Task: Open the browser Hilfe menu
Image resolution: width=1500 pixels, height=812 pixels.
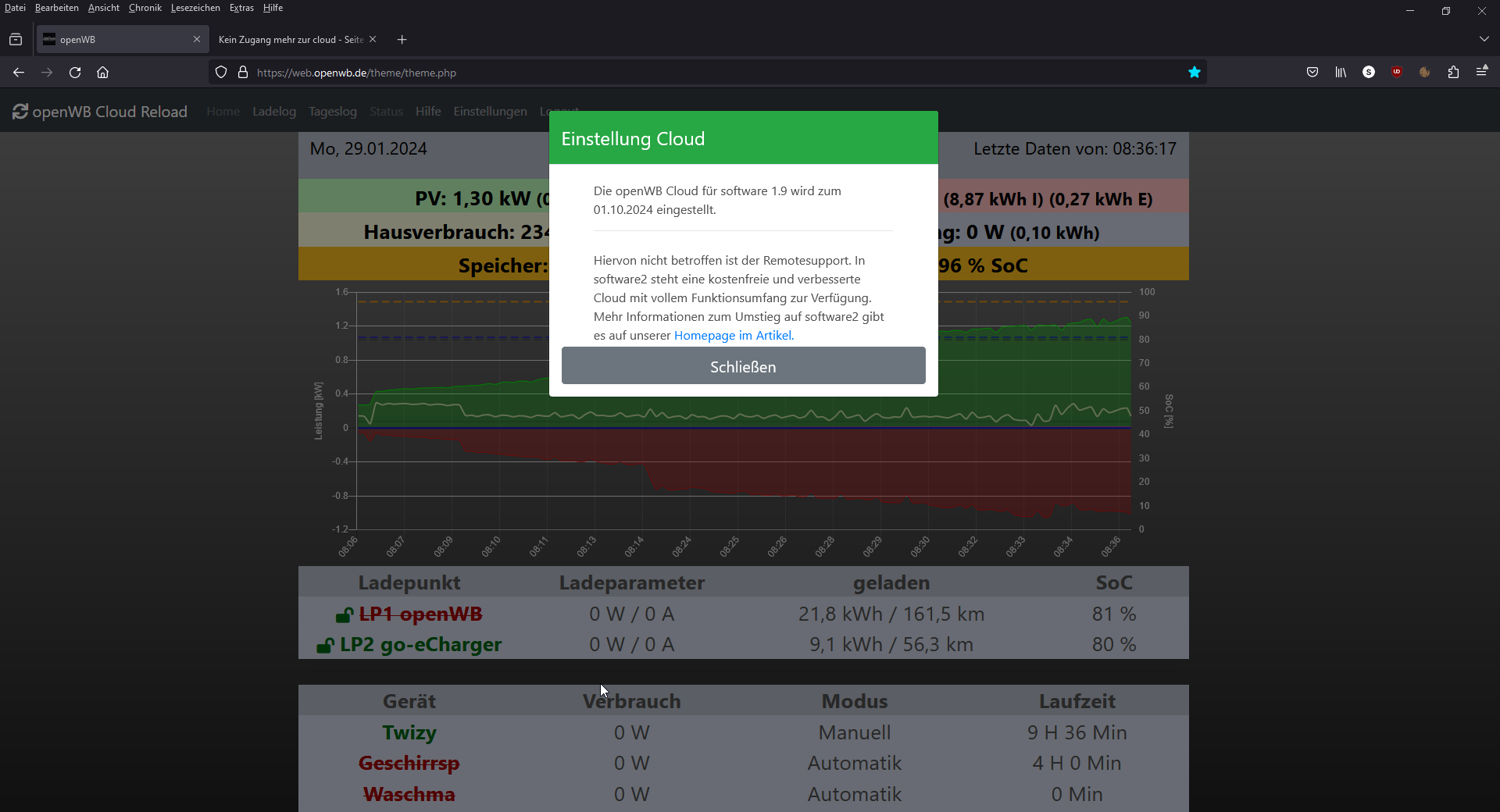Action: point(273,8)
